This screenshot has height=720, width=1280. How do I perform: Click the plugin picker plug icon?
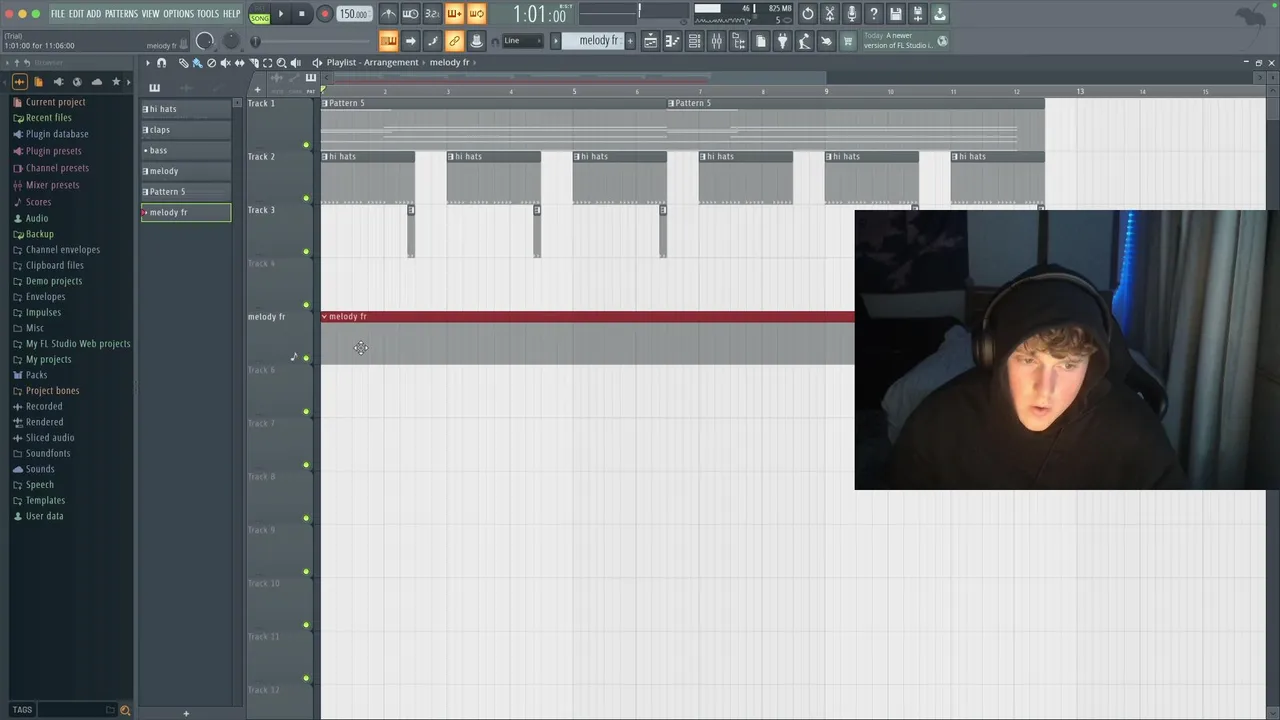(782, 41)
